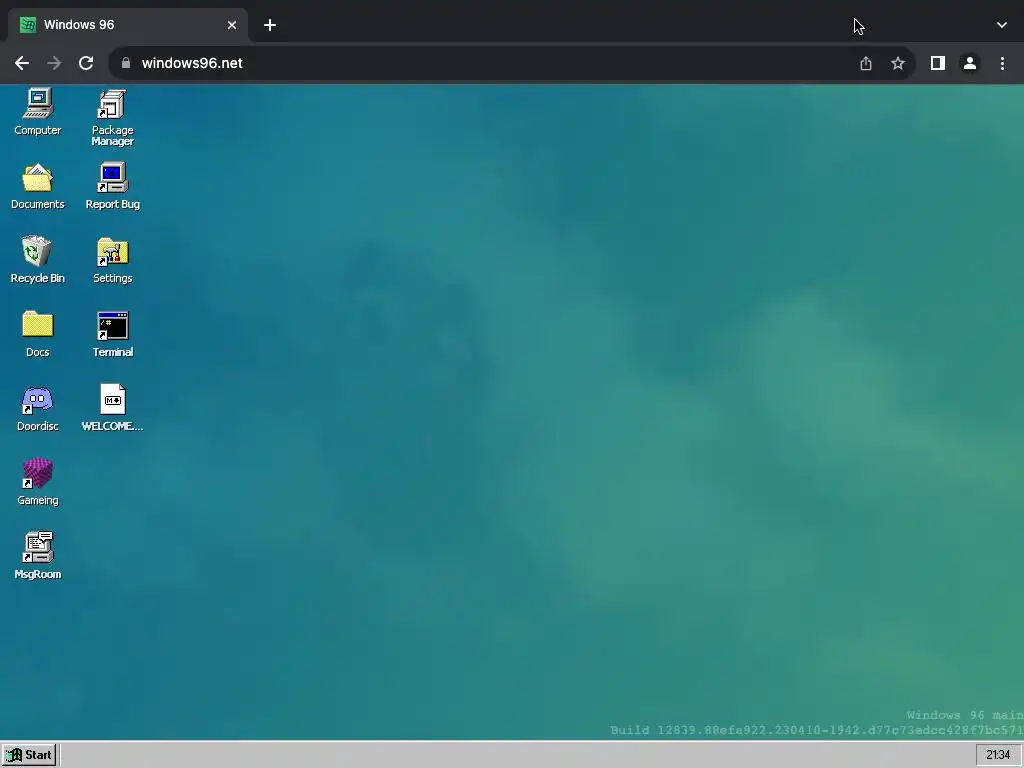Image resolution: width=1024 pixels, height=768 pixels.
Task: Select the Report Bug shortcut
Action: 112,186
